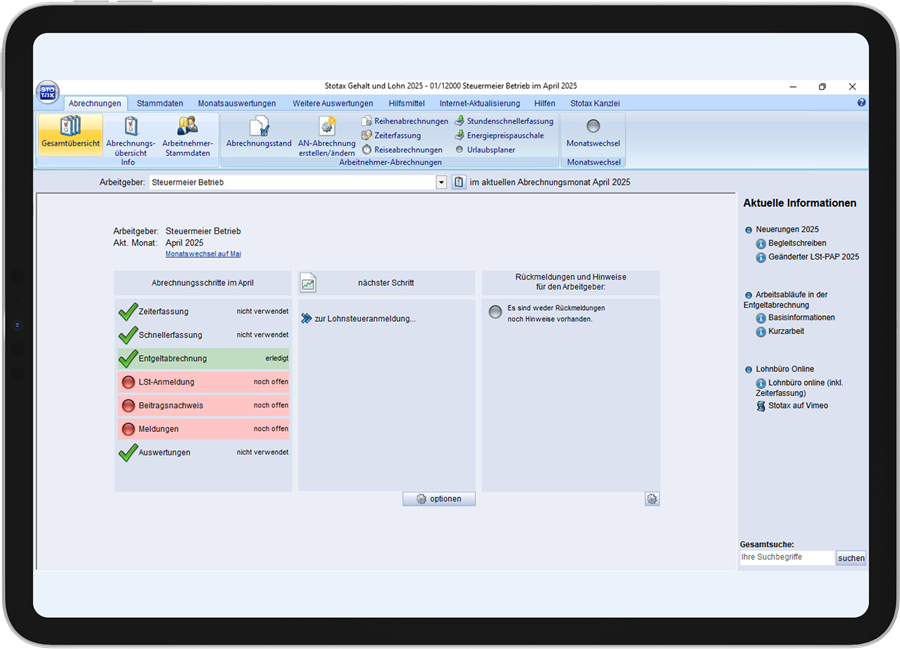Screen dimensions: 900x649
Task: Switch to the Abrechnungen tab
Action: click(x=95, y=103)
